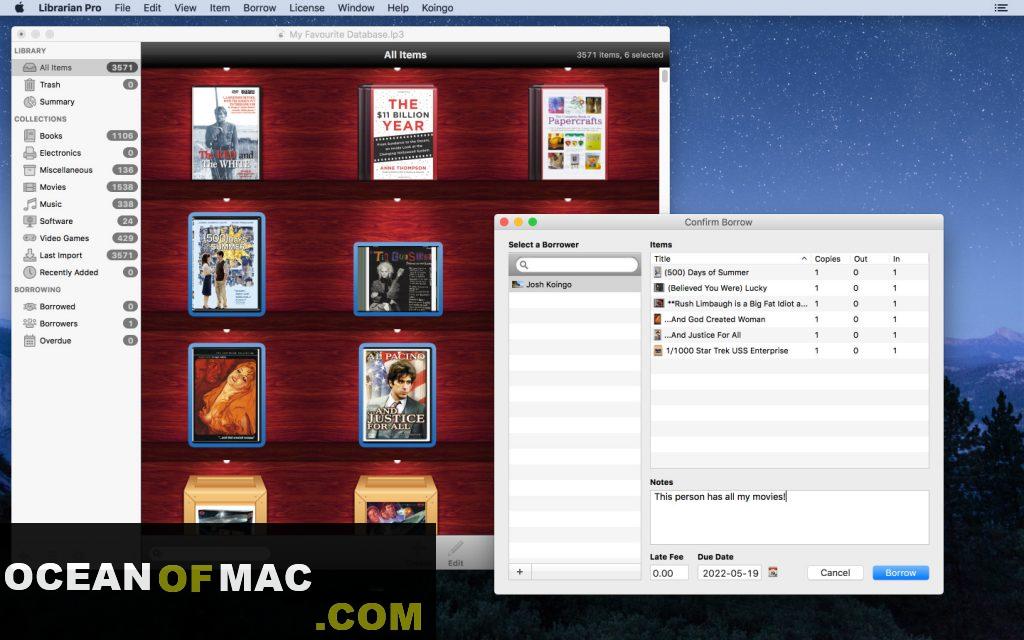Open the Apple menu

click(19, 8)
